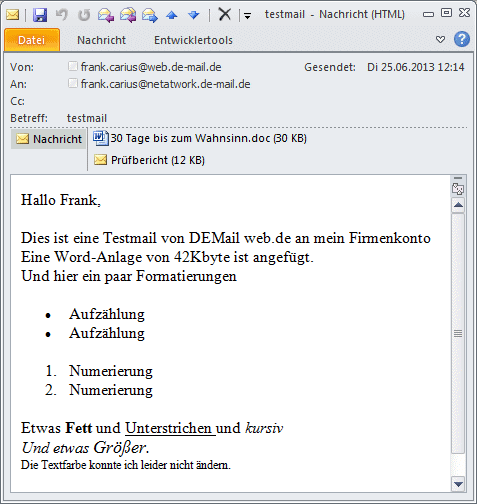Viewport: 477px width, 504px height.
Task: Click the Reply All envelope icon
Action: 128,15
